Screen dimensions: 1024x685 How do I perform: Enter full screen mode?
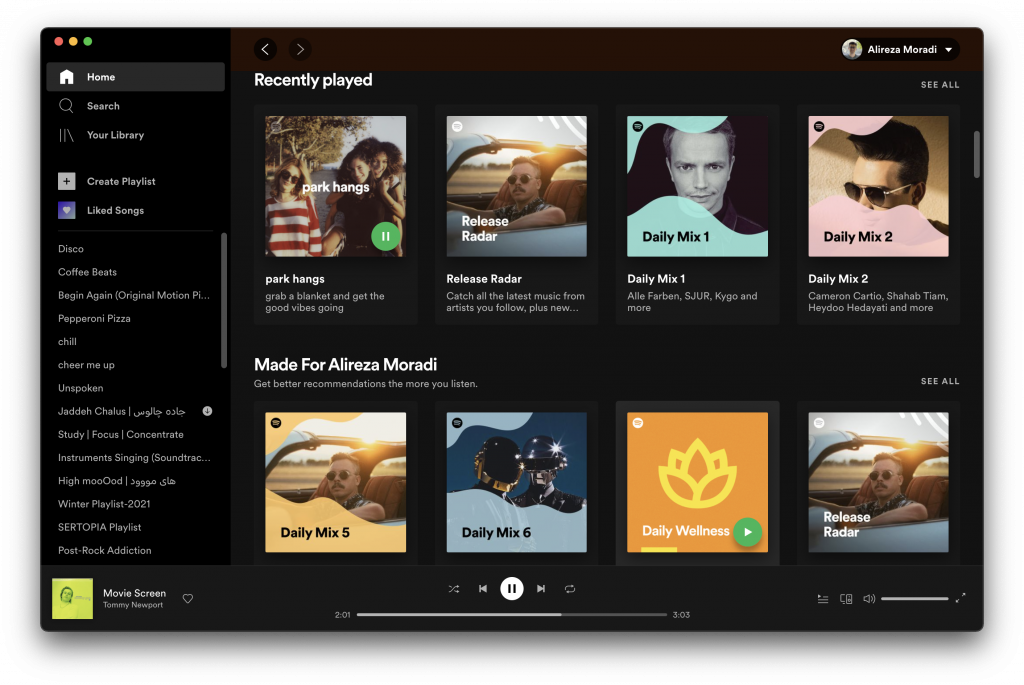click(960, 598)
